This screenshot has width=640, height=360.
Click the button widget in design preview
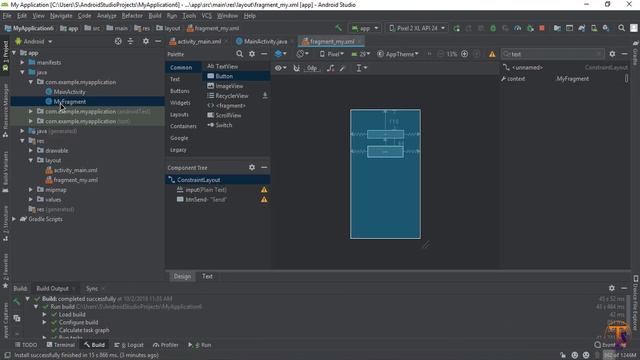point(385,152)
